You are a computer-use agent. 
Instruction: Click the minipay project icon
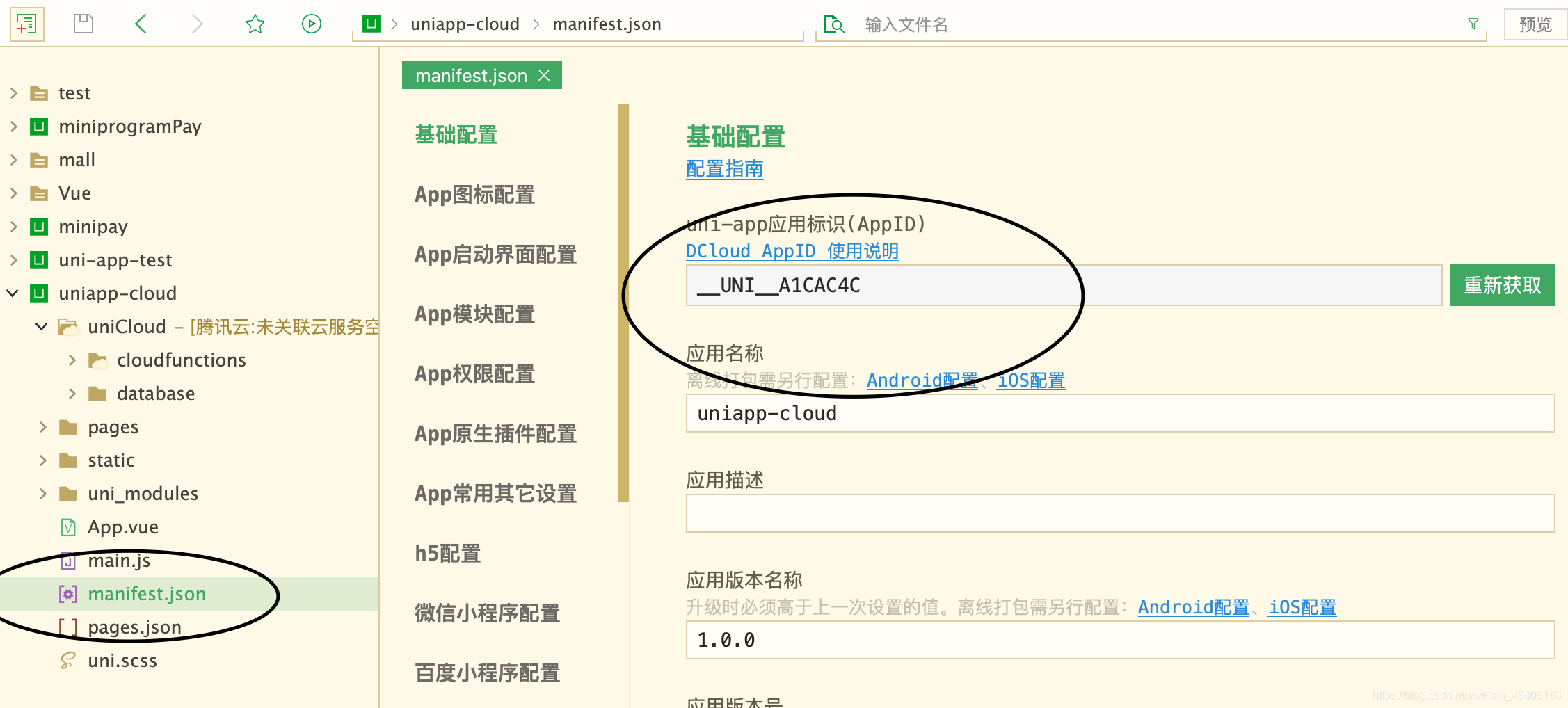39,227
